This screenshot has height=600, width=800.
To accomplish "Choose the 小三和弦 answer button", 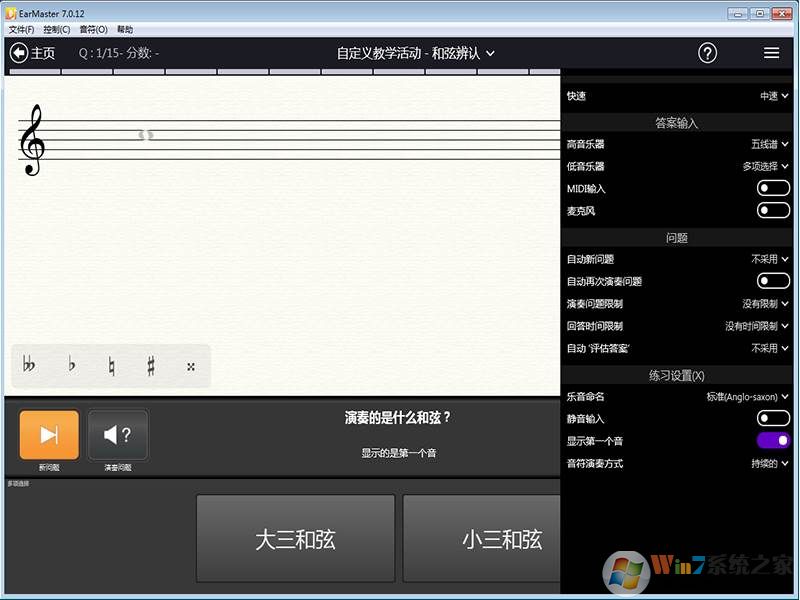I will 490,539.
